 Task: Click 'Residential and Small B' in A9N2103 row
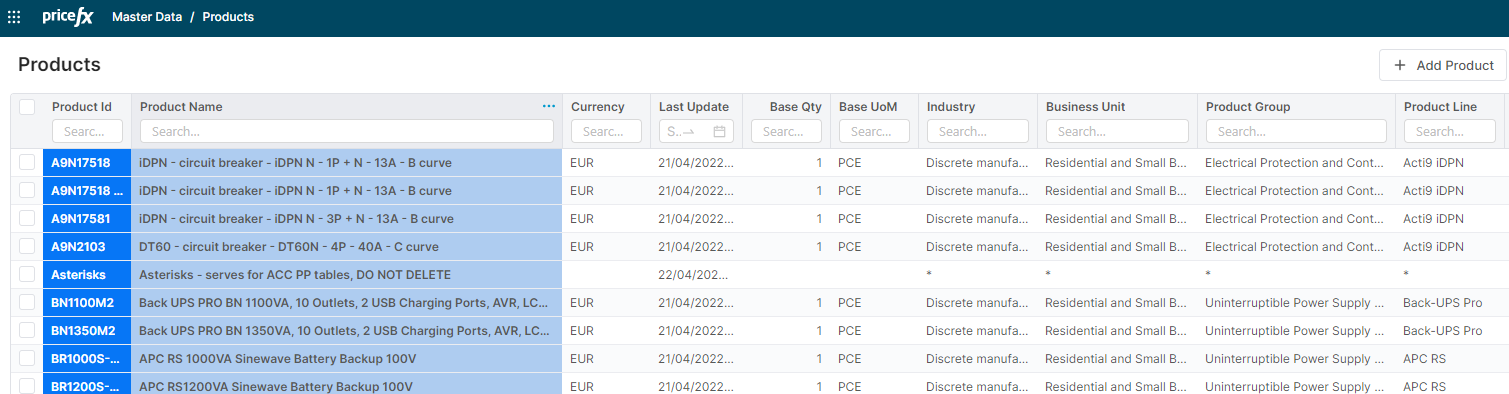(1116, 247)
